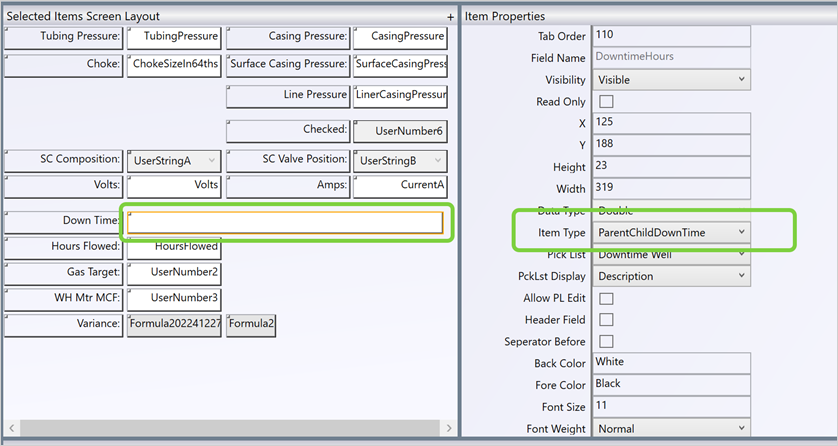The image size is (838, 446).
Task: Click the Back Color White field
Action: 671,363
